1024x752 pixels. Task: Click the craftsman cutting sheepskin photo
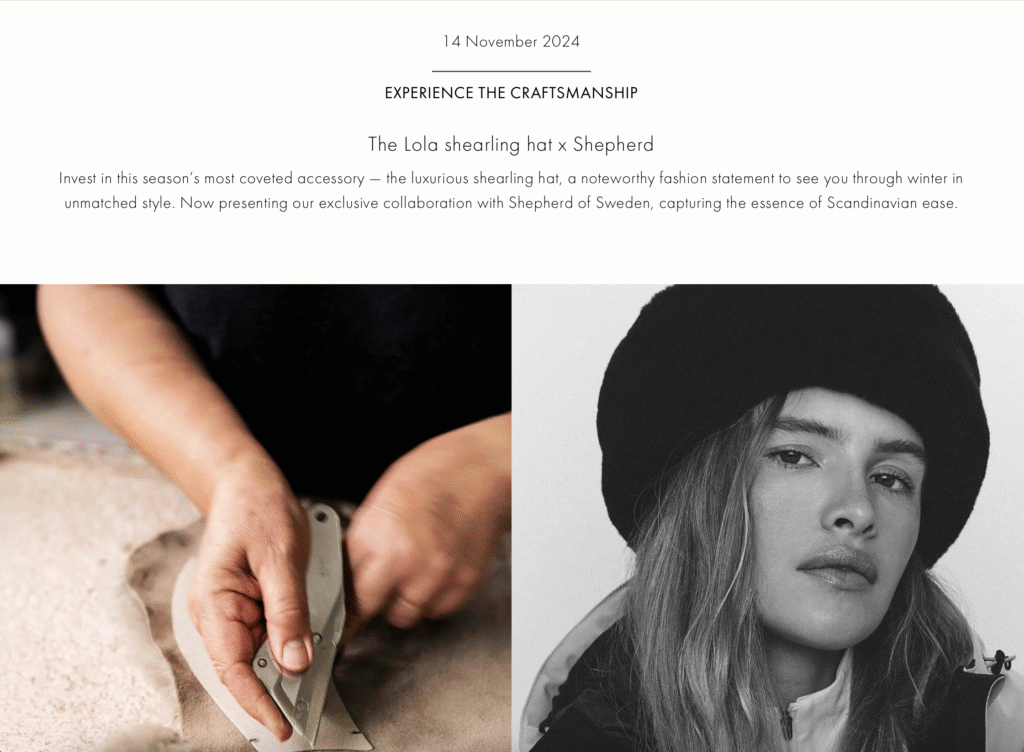coord(255,518)
